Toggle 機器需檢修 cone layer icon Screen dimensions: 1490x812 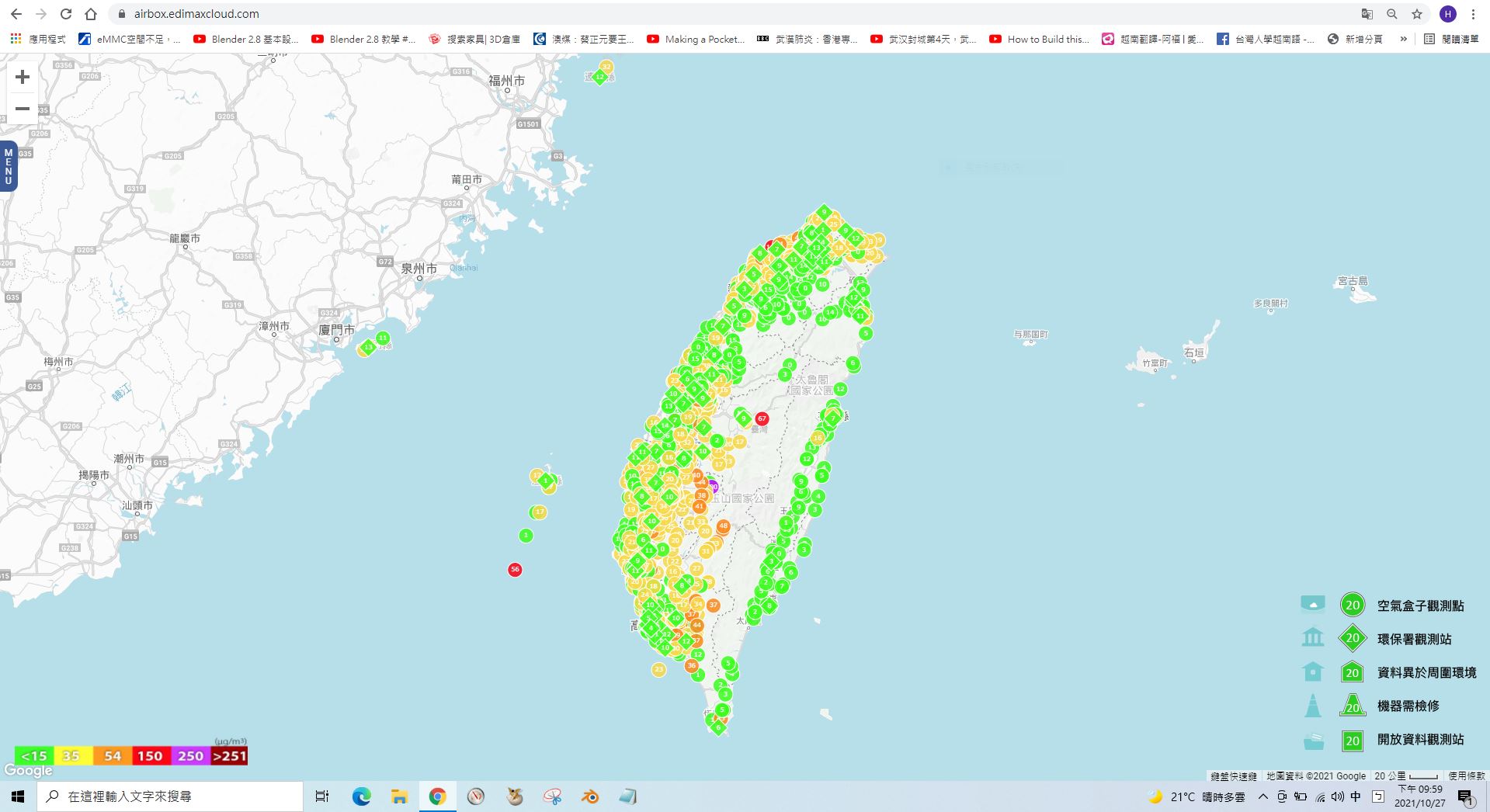(x=1313, y=705)
